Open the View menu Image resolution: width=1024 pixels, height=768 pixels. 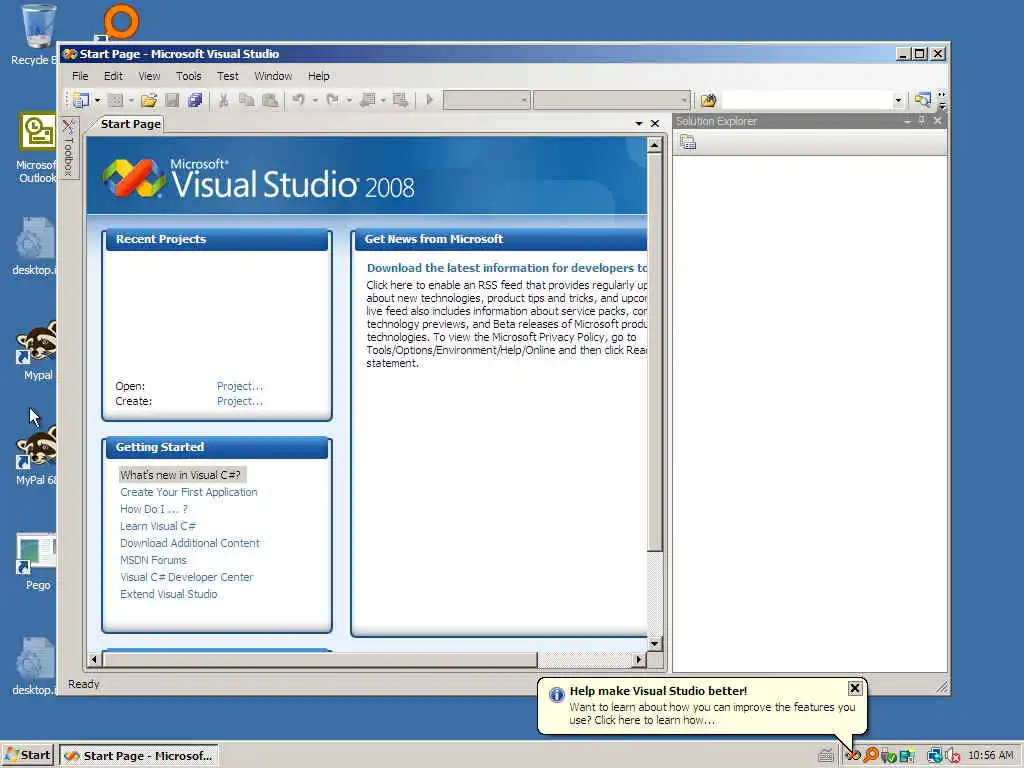click(149, 76)
